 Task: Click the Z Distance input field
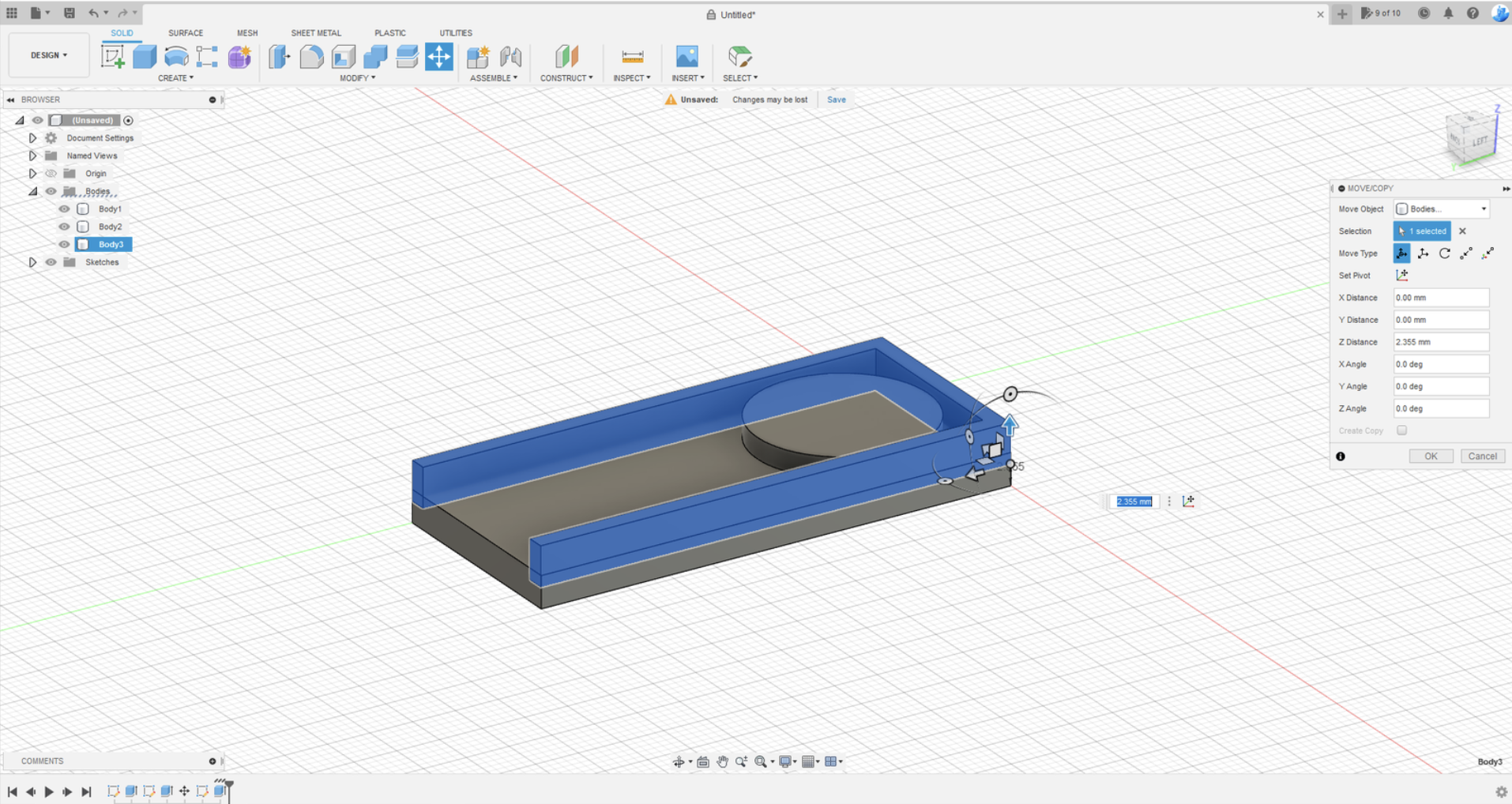pyautogui.click(x=1440, y=342)
